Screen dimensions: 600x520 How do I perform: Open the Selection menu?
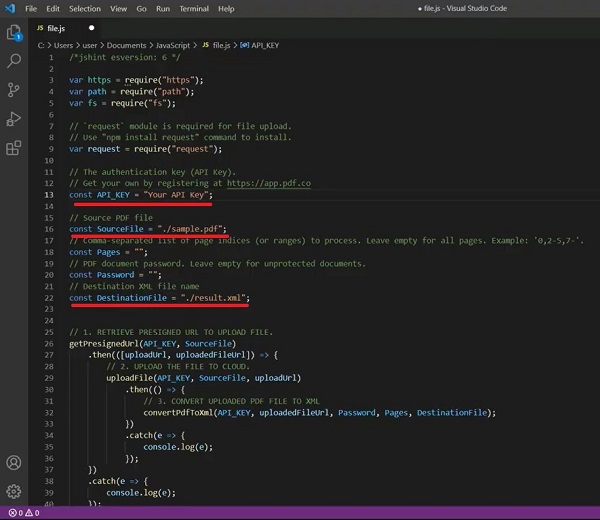pyautogui.click(x=85, y=8)
